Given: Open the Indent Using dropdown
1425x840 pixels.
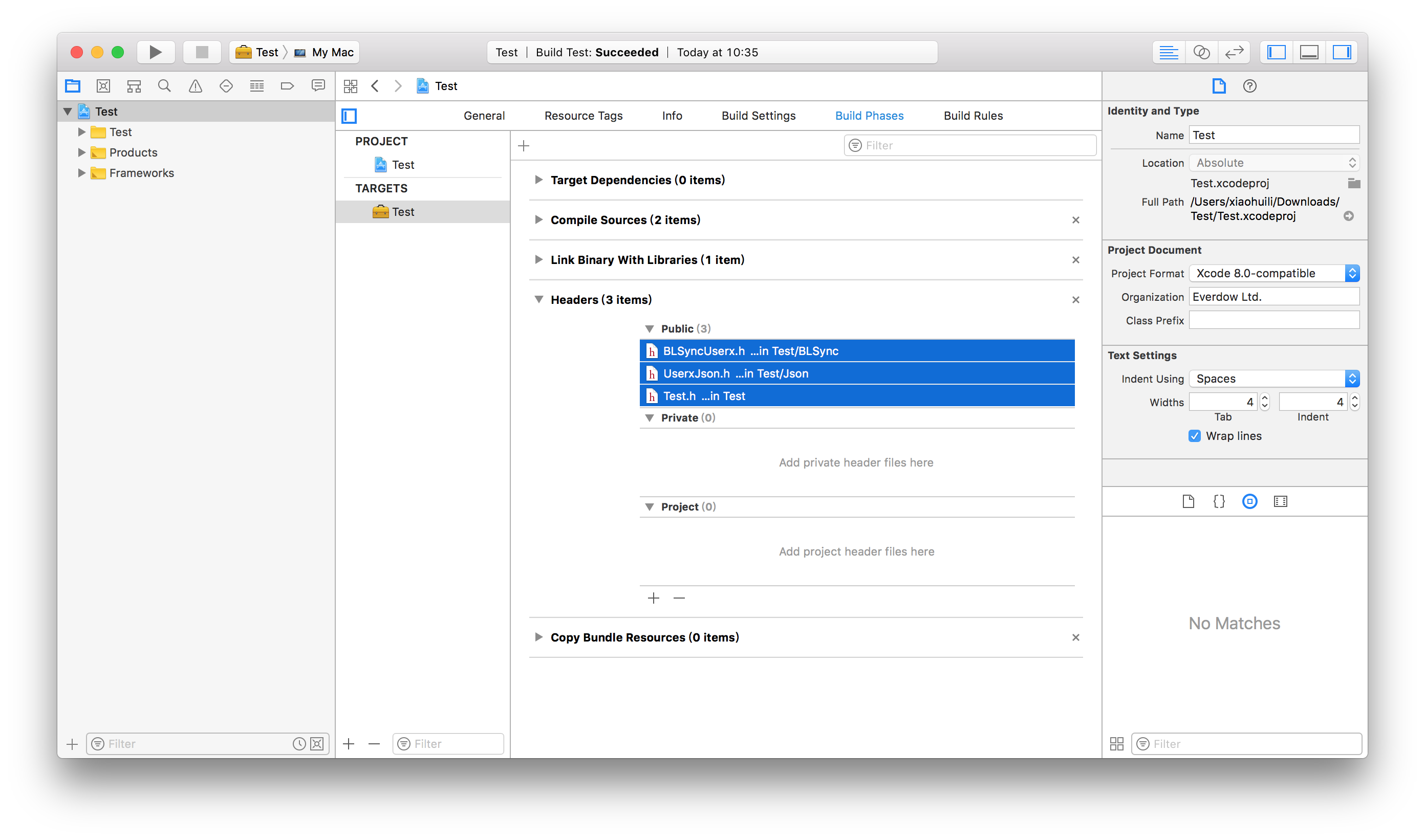Looking at the screenshot, I should [x=1274, y=379].
